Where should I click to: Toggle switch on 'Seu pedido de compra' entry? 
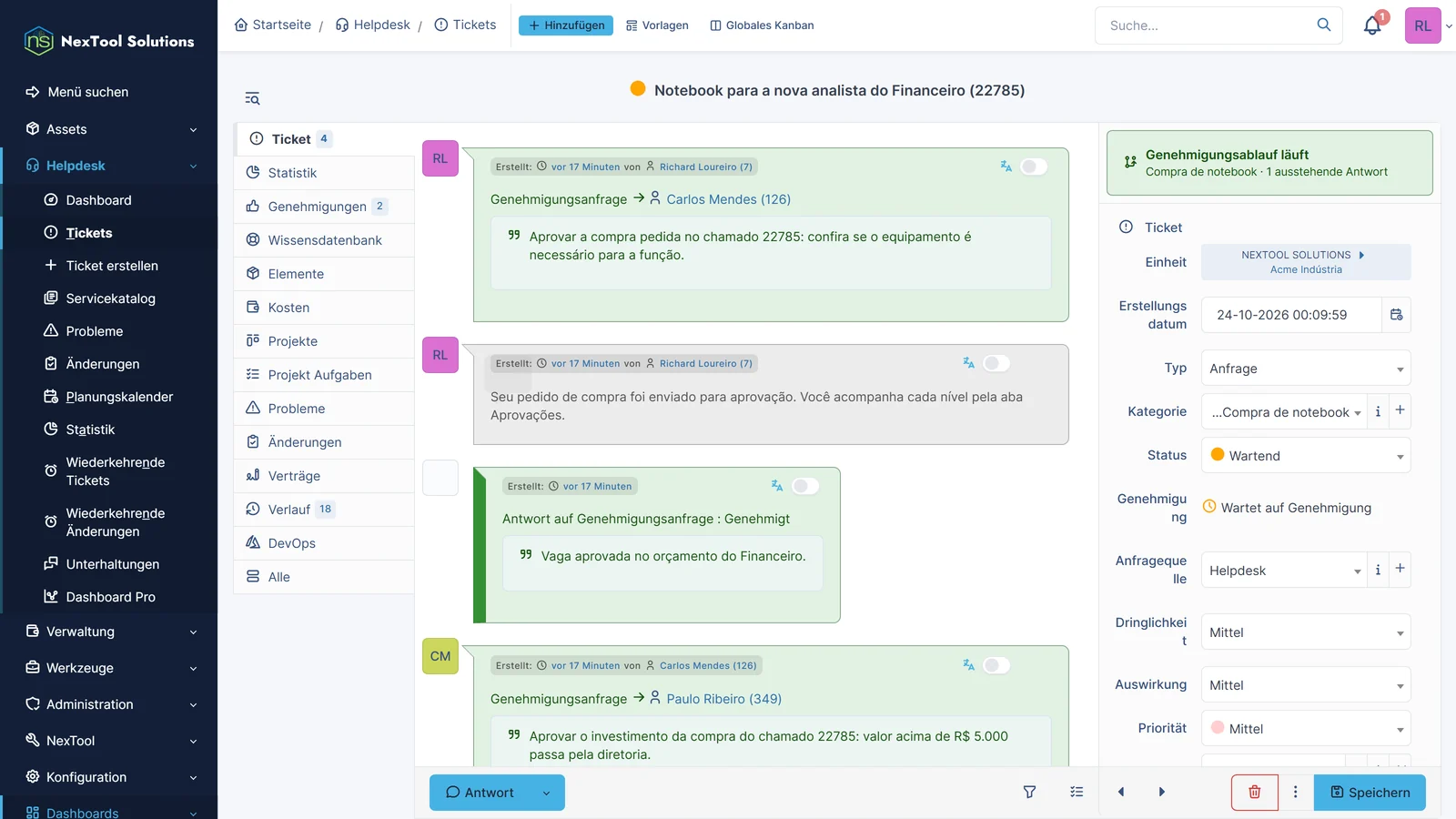[996, 363]
